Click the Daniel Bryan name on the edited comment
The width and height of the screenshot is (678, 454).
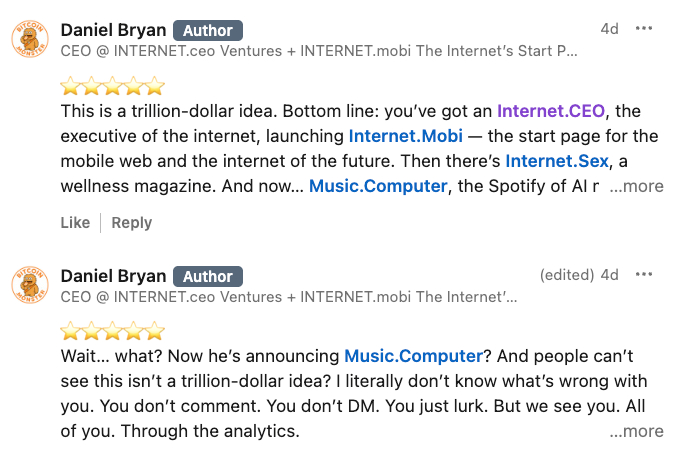(x=113, y=276)
